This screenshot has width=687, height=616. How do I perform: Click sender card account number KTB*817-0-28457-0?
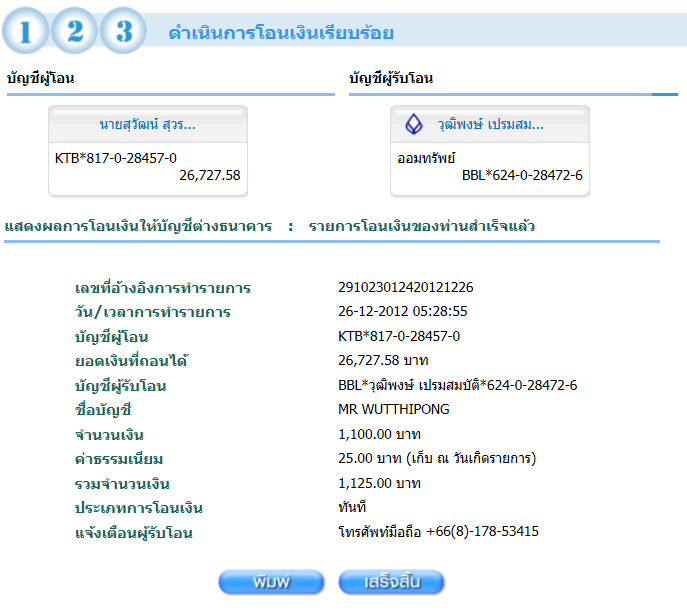tap(116, 158)
